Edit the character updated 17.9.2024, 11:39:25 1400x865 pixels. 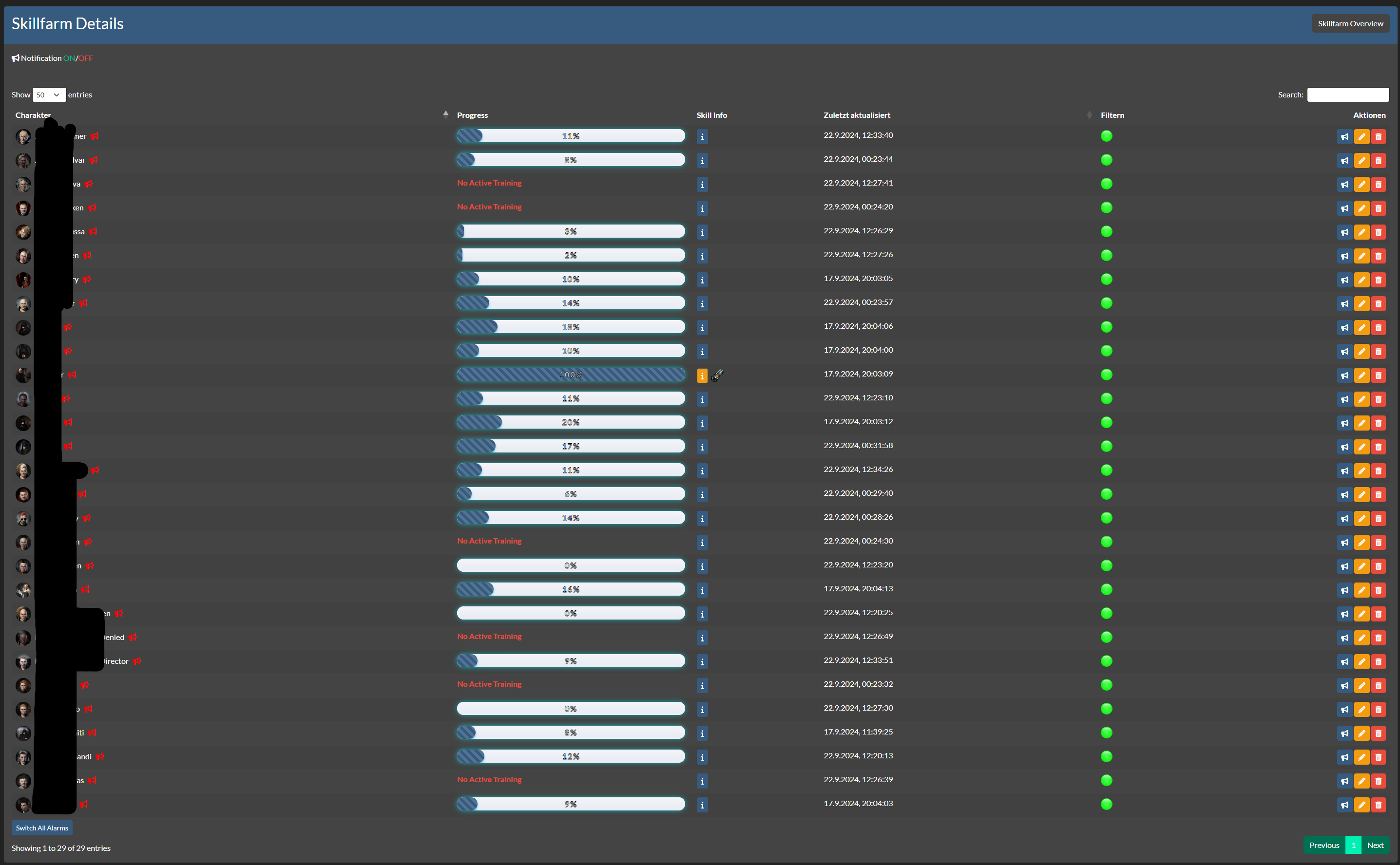(1362, 733)
